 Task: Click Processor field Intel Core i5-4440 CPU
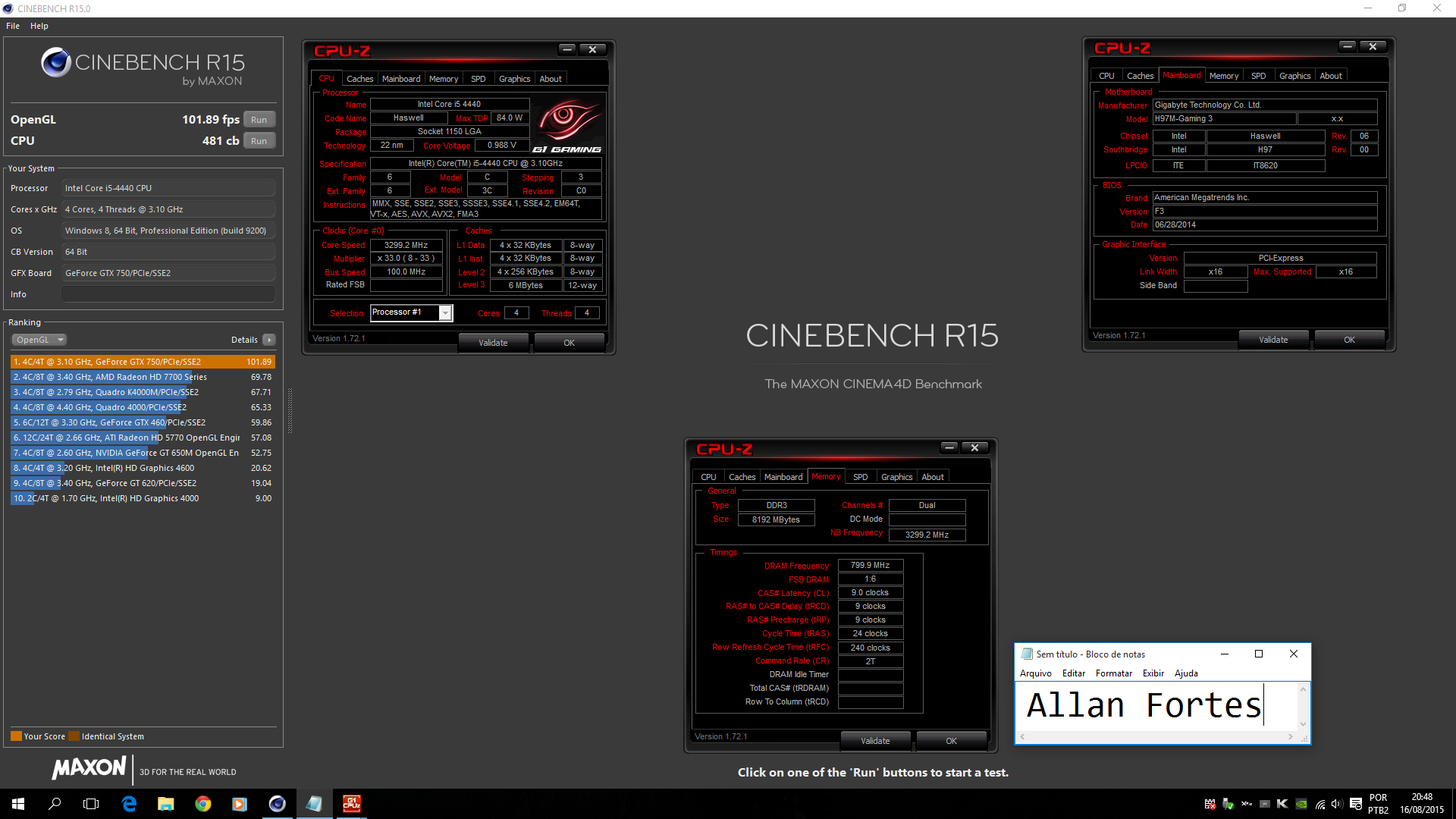click(168, 188)
